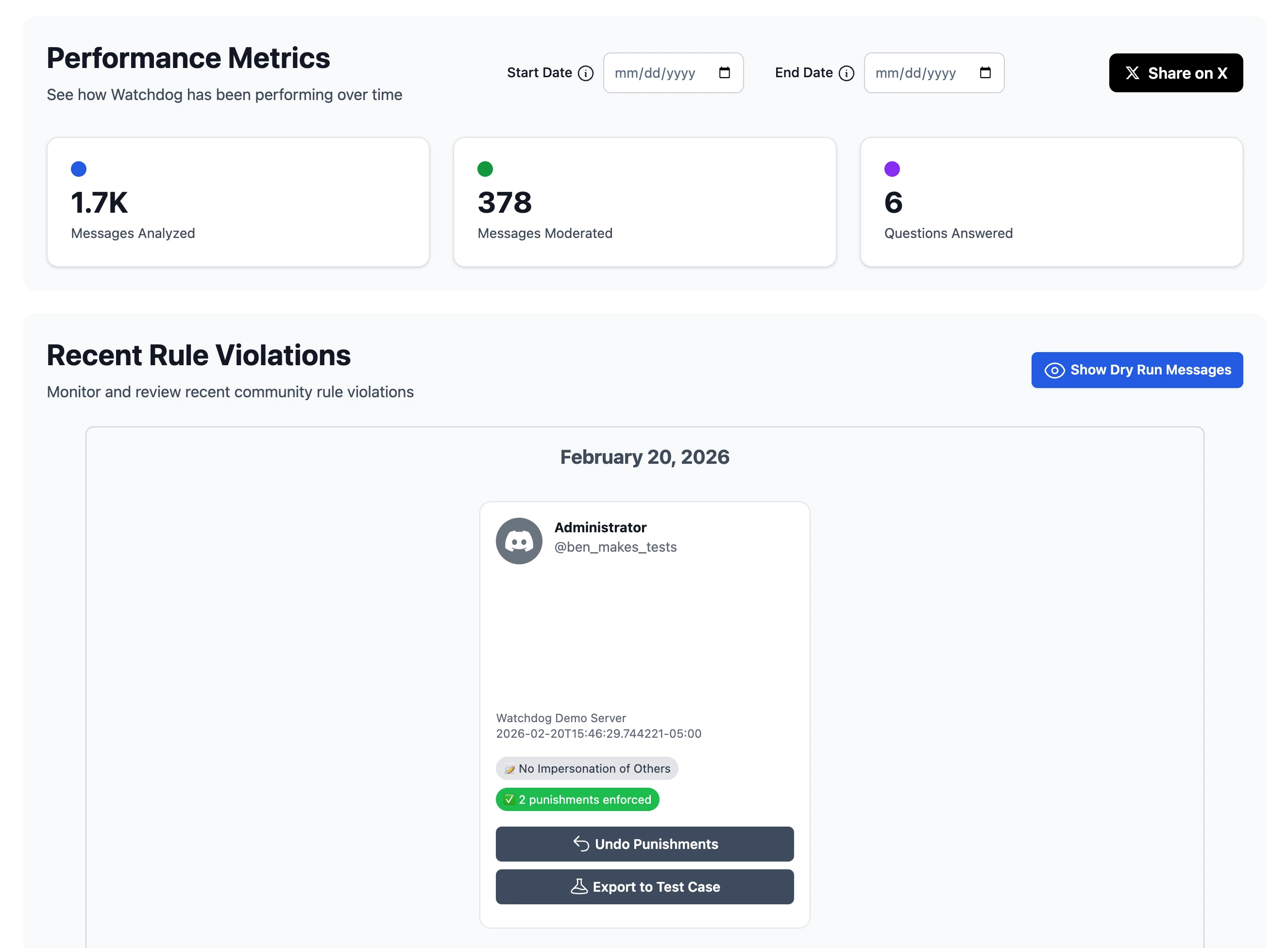1288x948 pixels.
Task: Toggle Show Dry Run Messages
Action: tap(1136, 370)
